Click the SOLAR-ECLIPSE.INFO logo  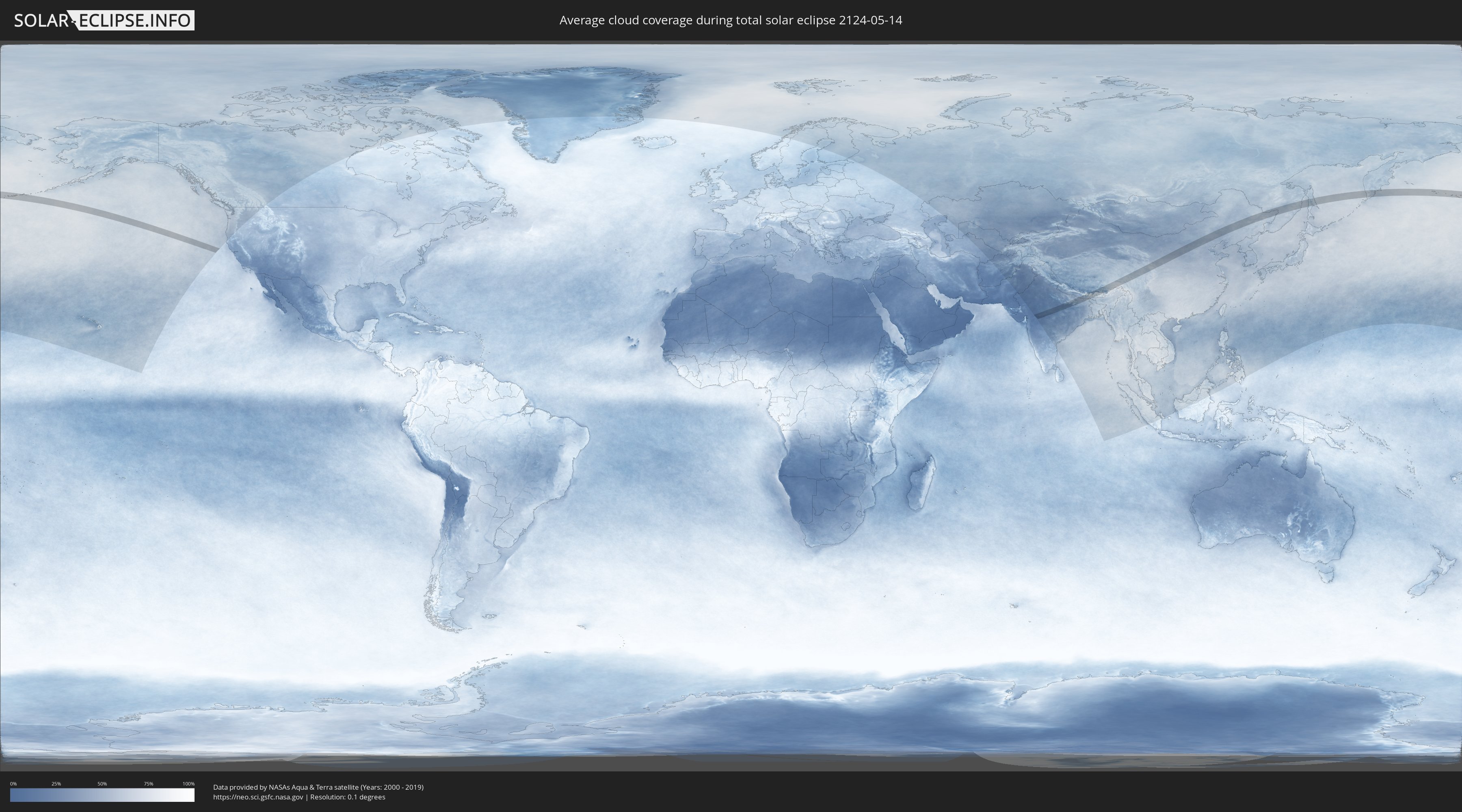click(104, 20)
